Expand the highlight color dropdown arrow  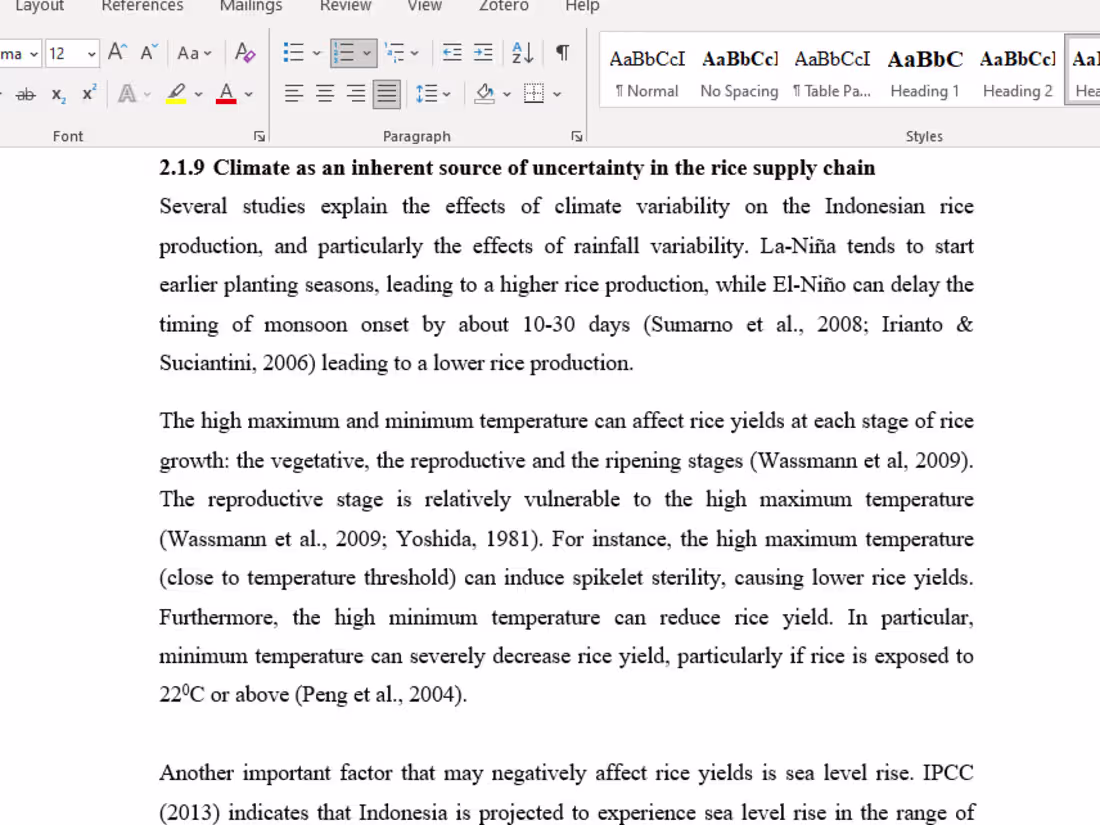pos(199,94)
